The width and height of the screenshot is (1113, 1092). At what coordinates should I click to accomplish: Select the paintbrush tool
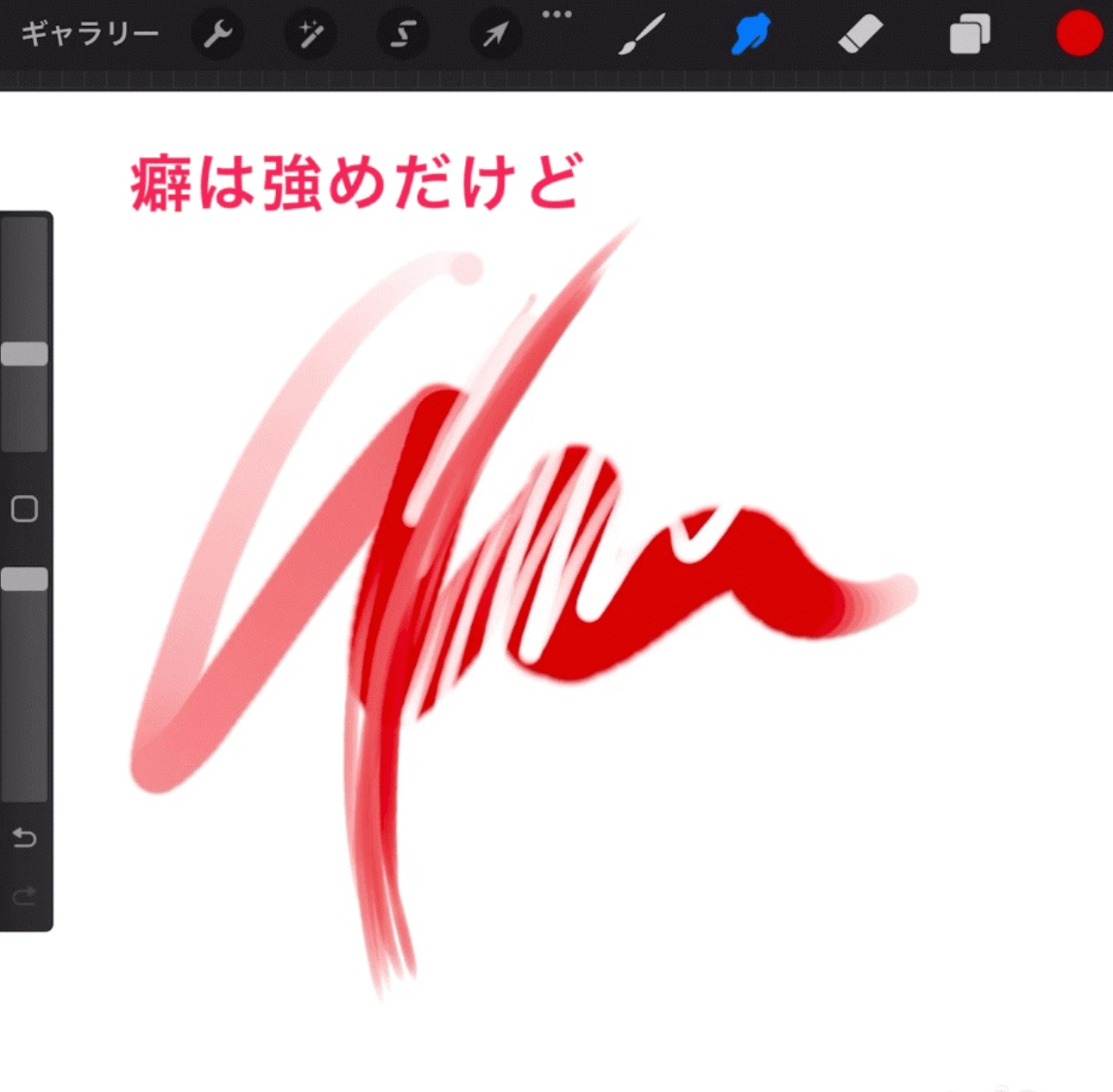pyautogui.click(x=642, y=35)
